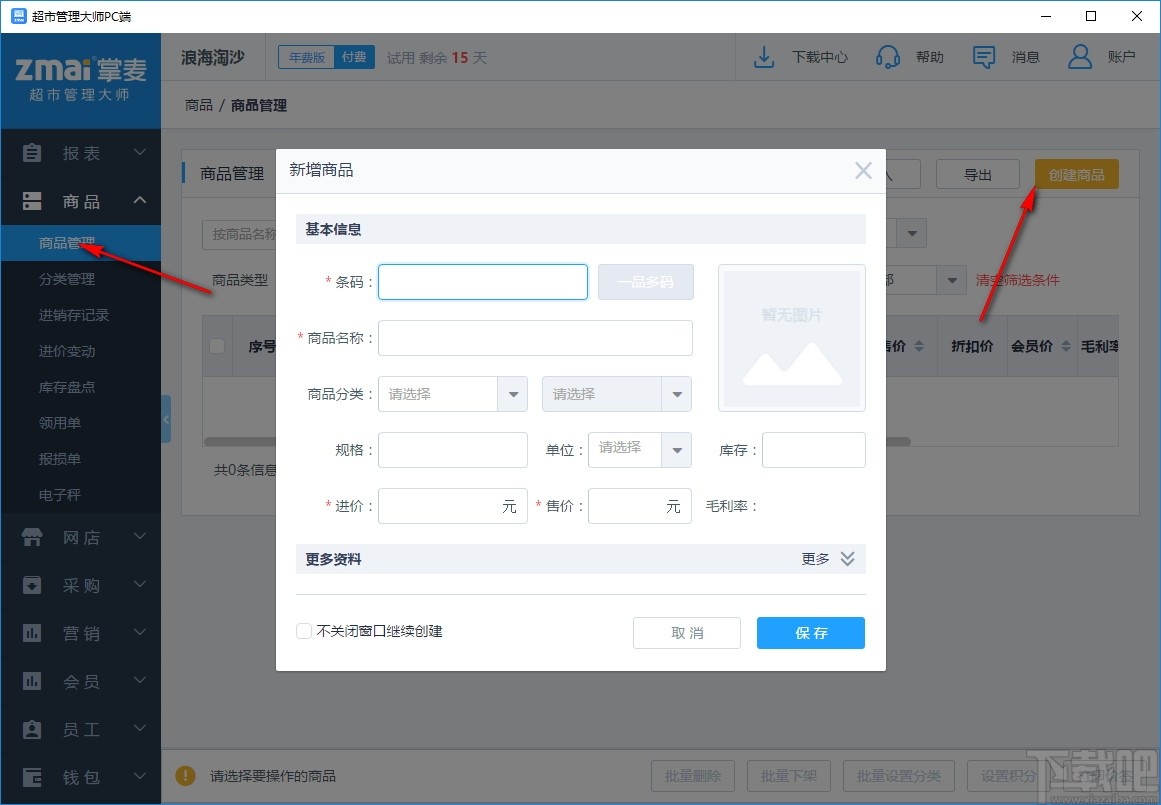Click the 清空筛选条件 clear filters link
Viewport: 1161px width, 805px height.
tap(1018, 281)
